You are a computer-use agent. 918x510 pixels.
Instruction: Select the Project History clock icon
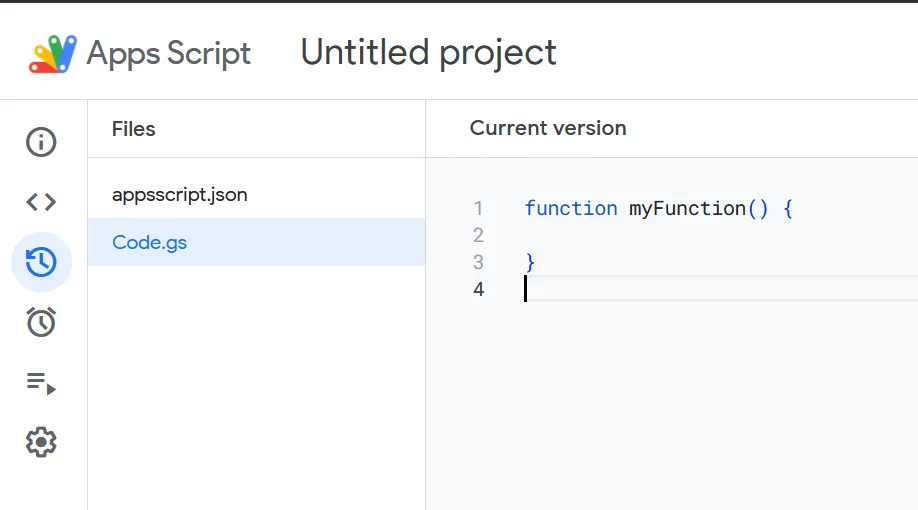pyautogui.click(x=41, y=262)
